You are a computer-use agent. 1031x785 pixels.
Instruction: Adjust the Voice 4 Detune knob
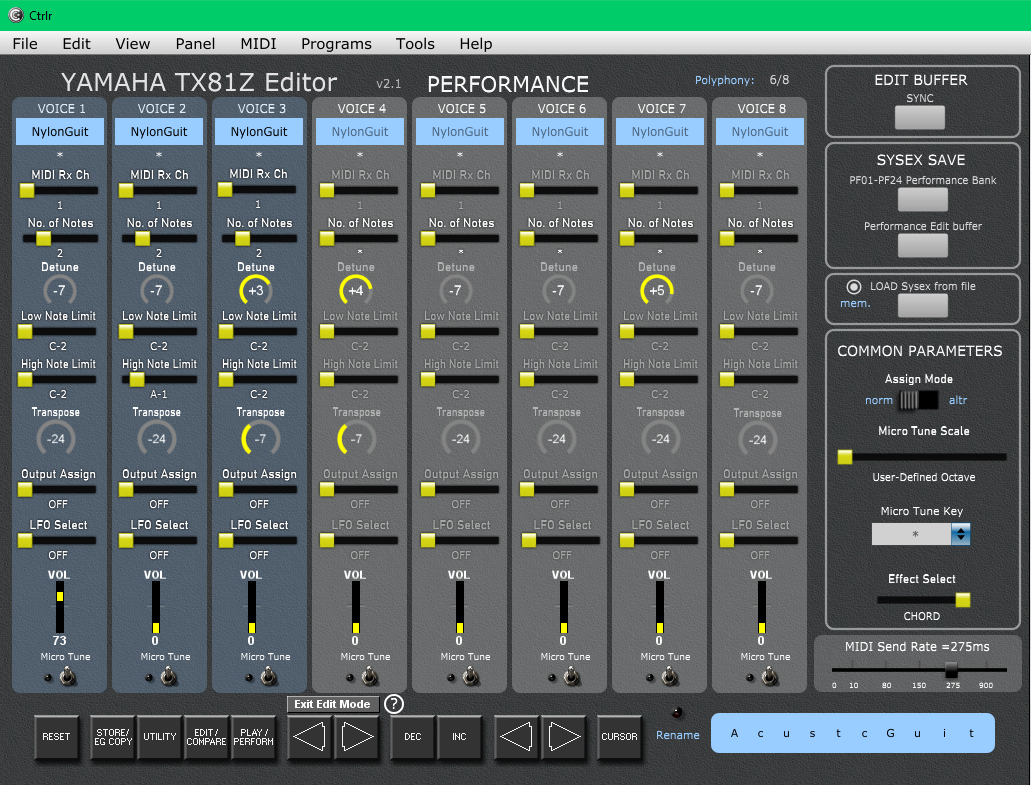point(356,290)
